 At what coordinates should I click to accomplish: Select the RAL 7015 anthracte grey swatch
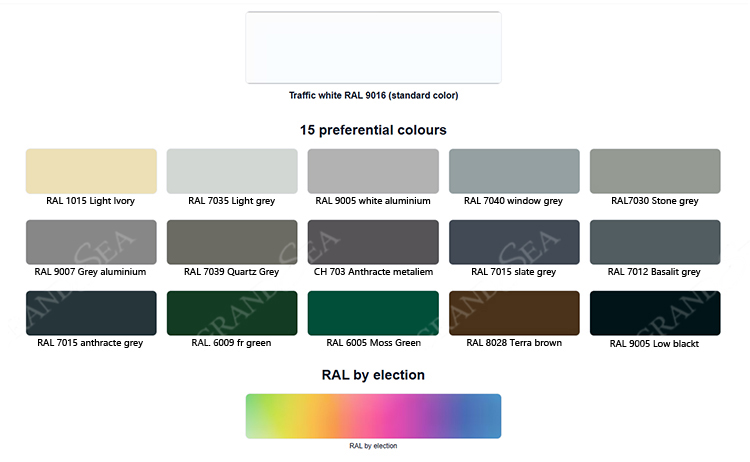(91, 313)
